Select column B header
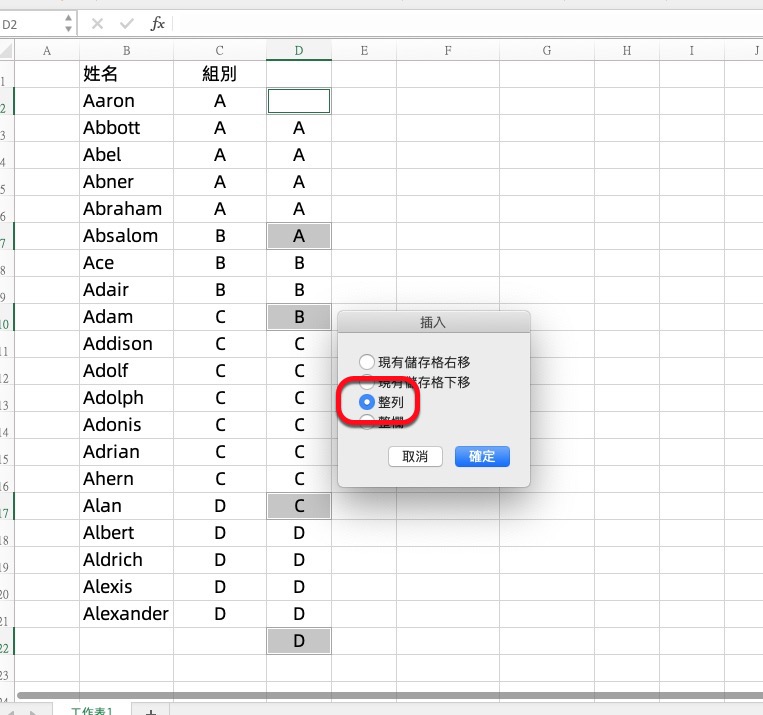Screen dimensions: 763x715 [127, 51]
